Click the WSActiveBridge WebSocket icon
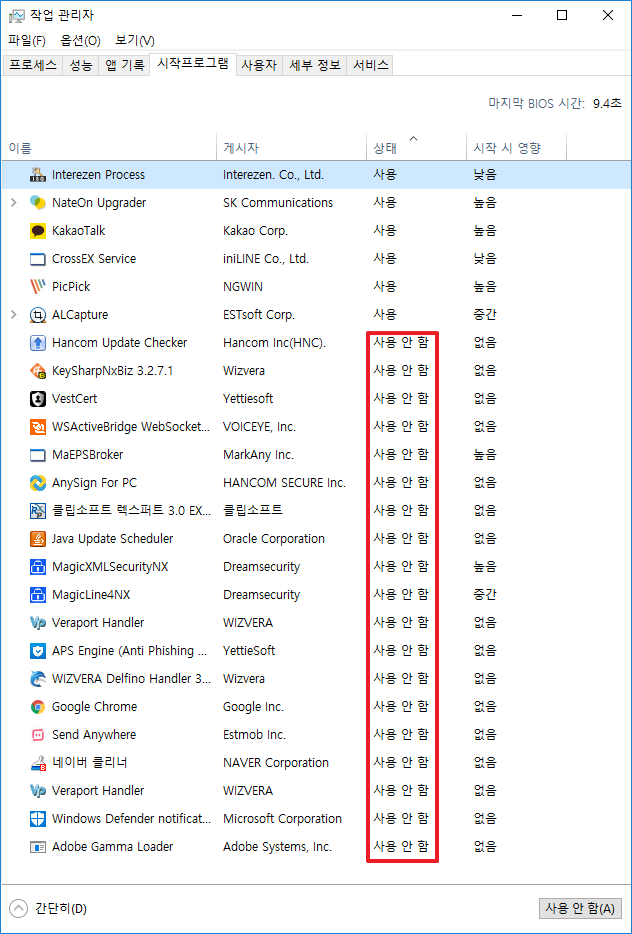The image size is (632, 934). 38,427
